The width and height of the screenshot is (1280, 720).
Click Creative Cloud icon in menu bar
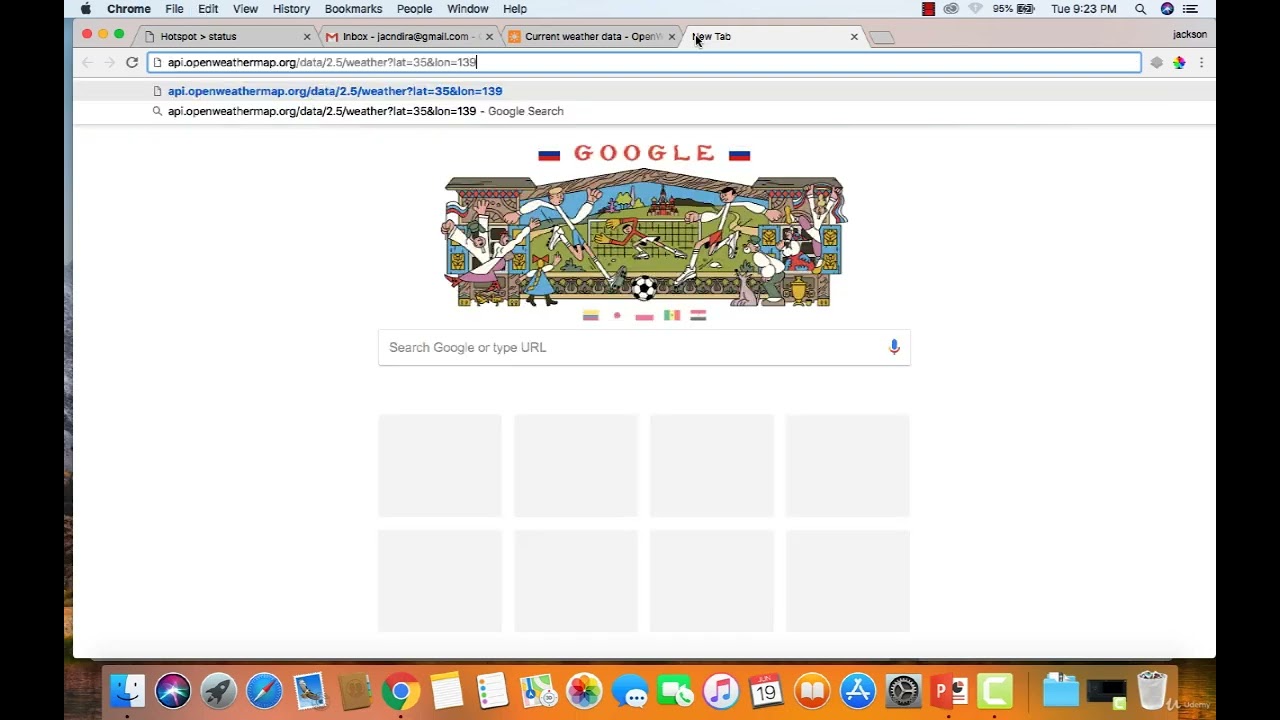pos(951,9)
